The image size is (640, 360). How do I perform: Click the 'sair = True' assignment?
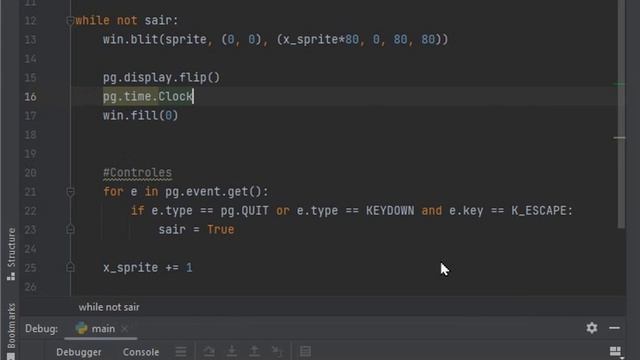click(196, 229)
